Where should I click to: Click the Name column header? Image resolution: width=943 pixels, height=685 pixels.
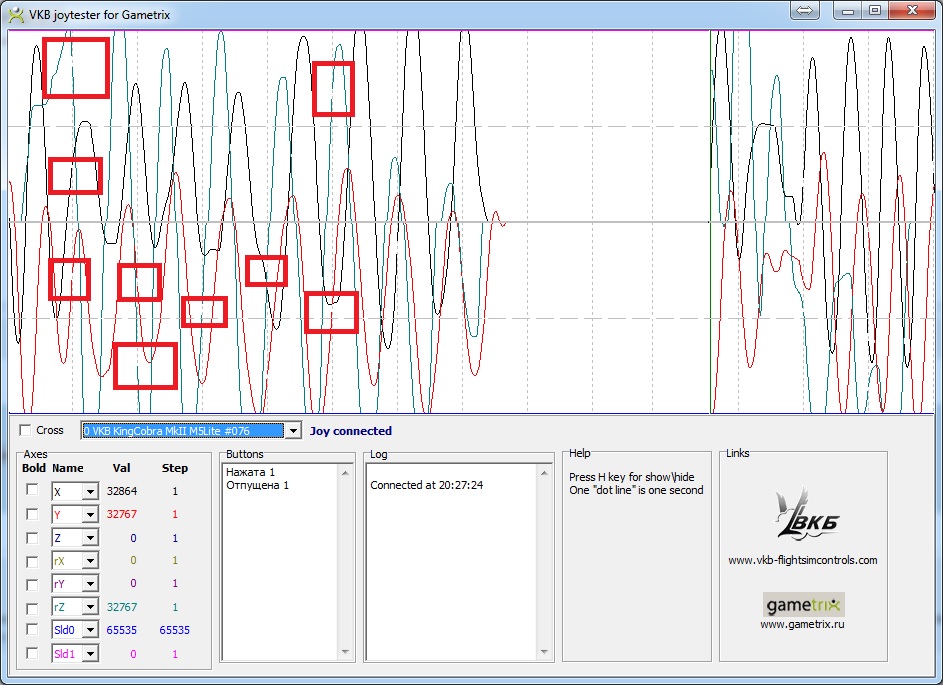[x=67, y=468]
